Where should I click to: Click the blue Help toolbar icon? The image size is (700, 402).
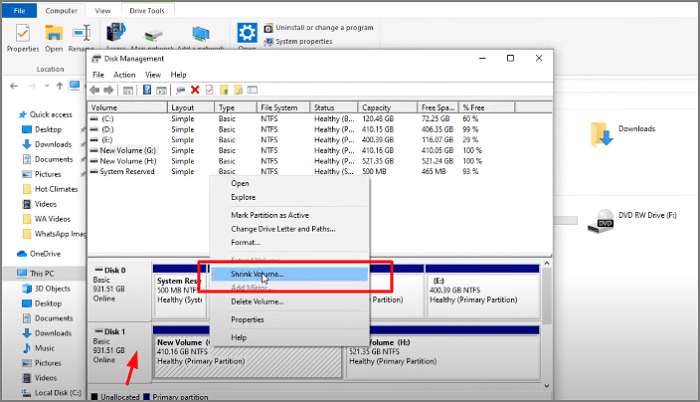147,90
